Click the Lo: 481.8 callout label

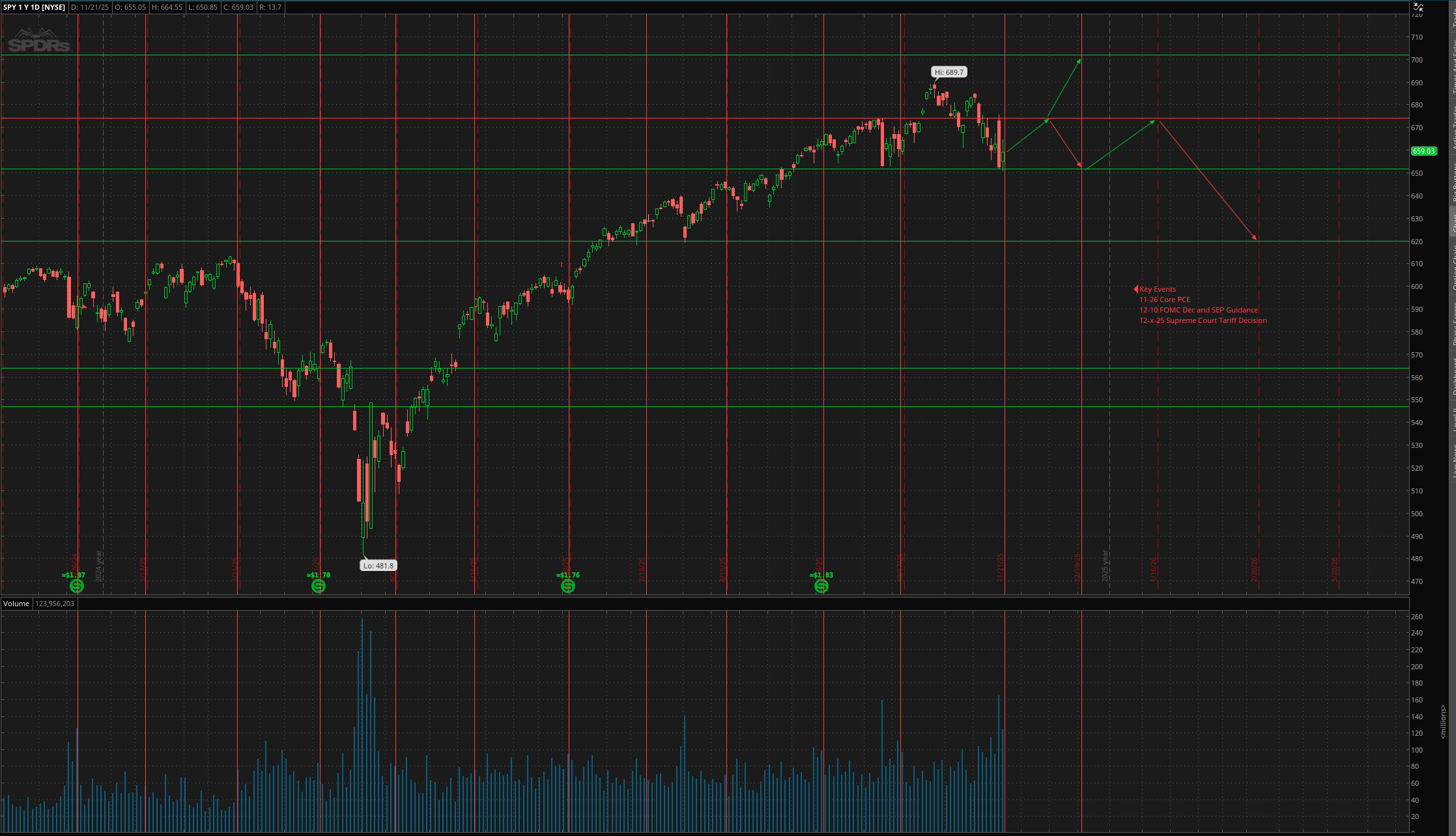tap(378, 565)
